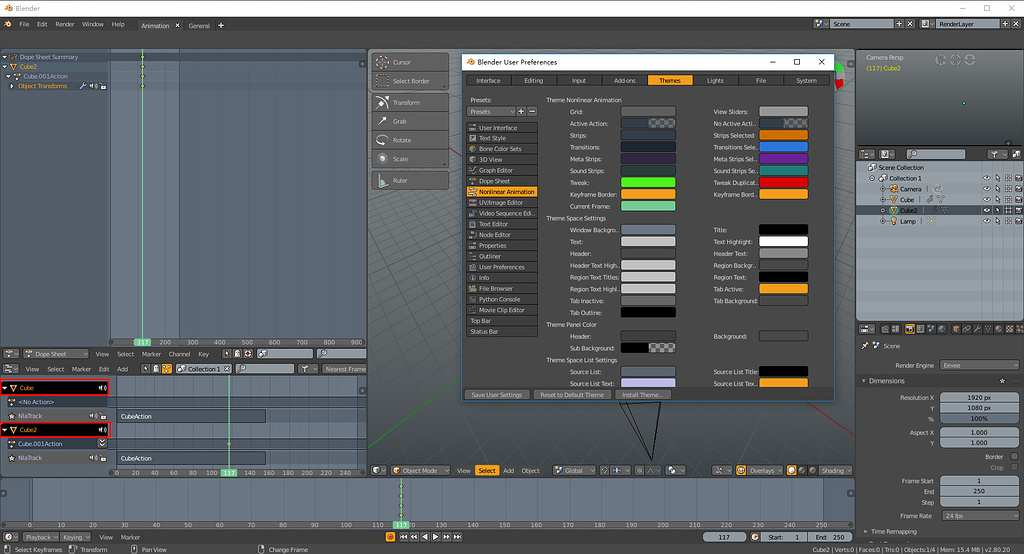Screen dimensions: 1024x554
Task: Open Bone Color Sets theme section
Action: coord(502,149)
